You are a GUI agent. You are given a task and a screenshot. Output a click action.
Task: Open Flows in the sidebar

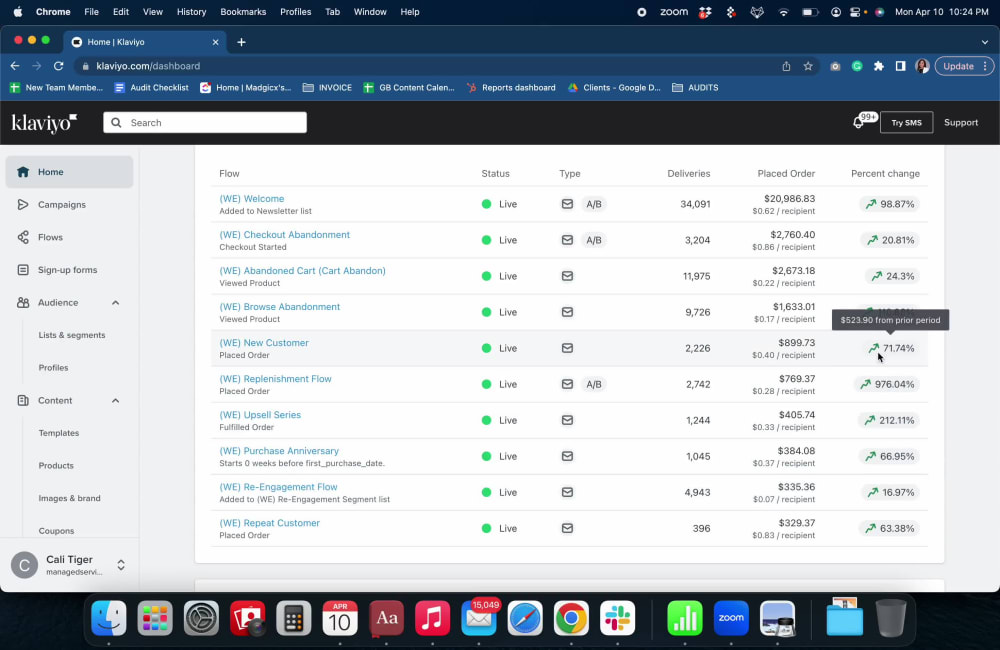50,237
